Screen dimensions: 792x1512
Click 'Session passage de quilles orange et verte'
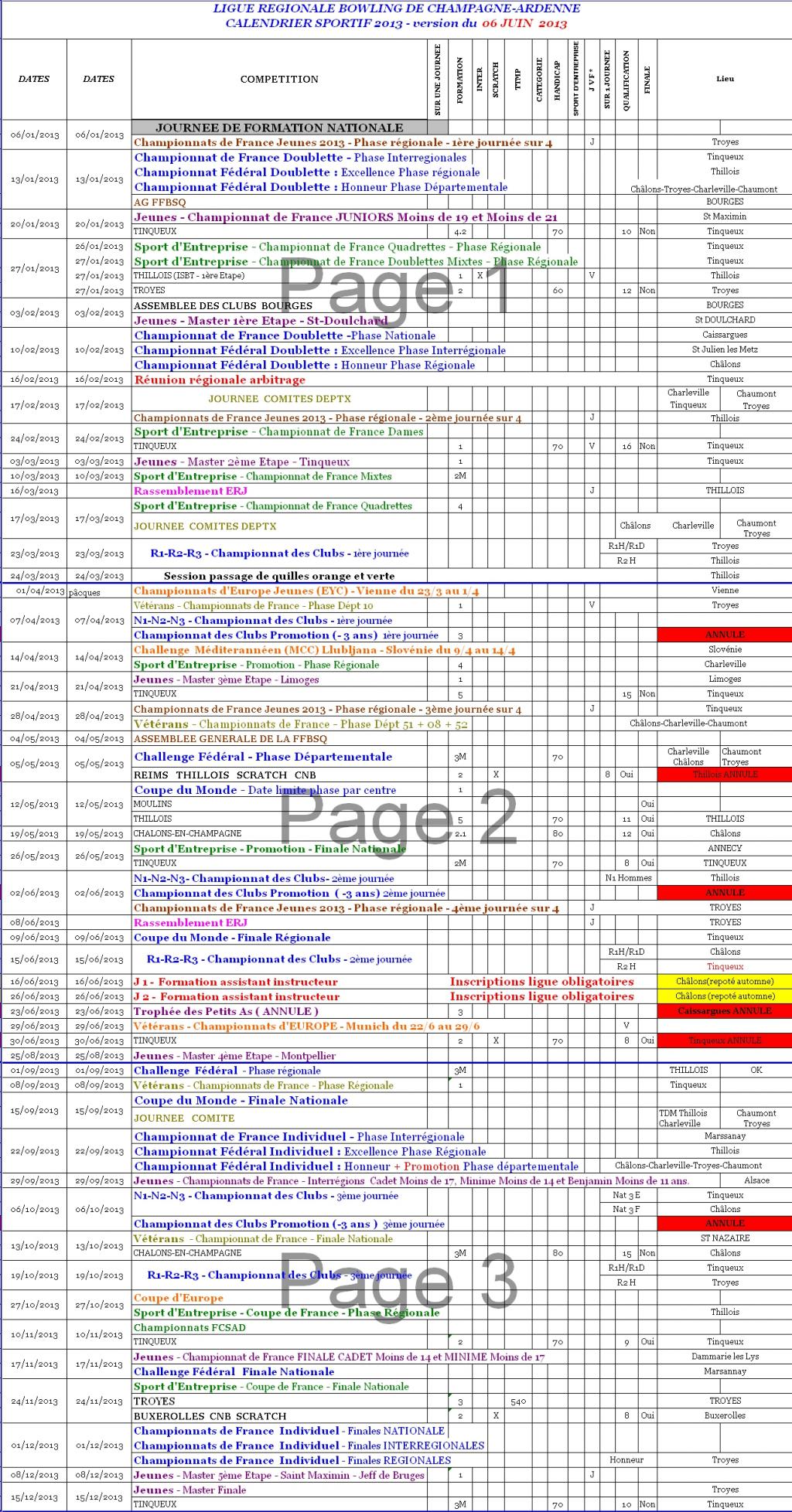(279, 576)
